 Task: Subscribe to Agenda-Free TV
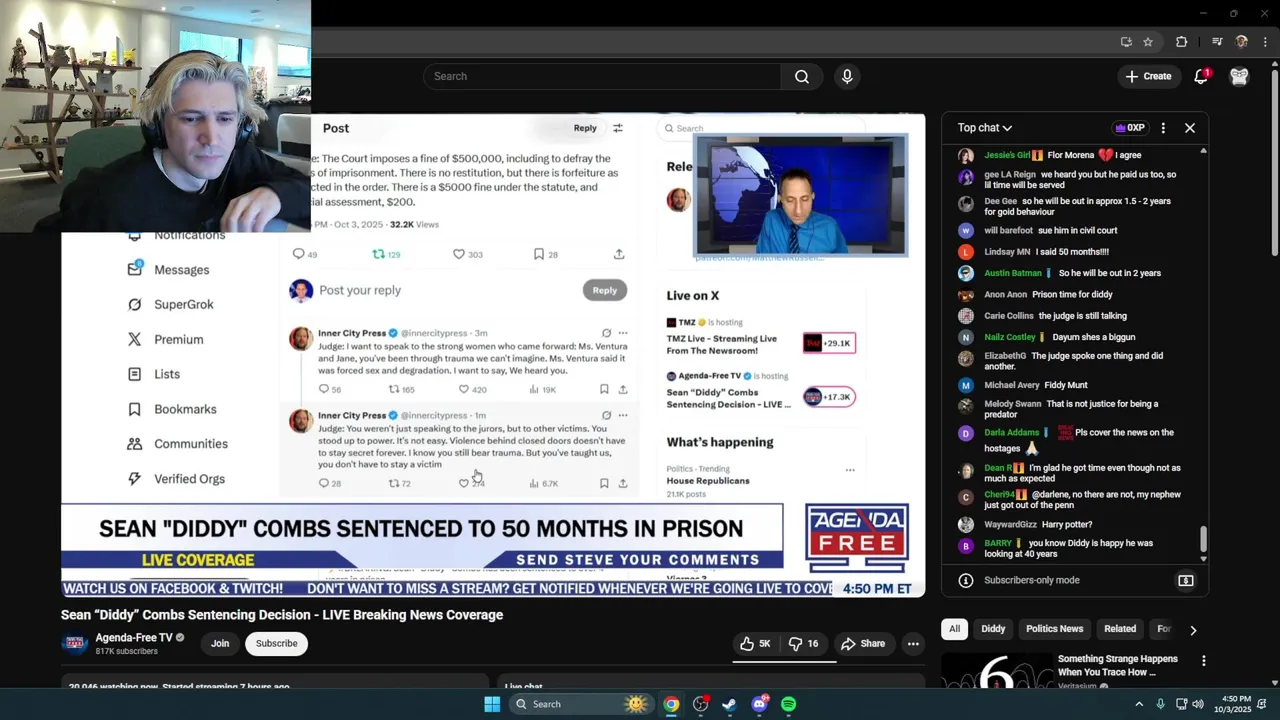[276, 644]
